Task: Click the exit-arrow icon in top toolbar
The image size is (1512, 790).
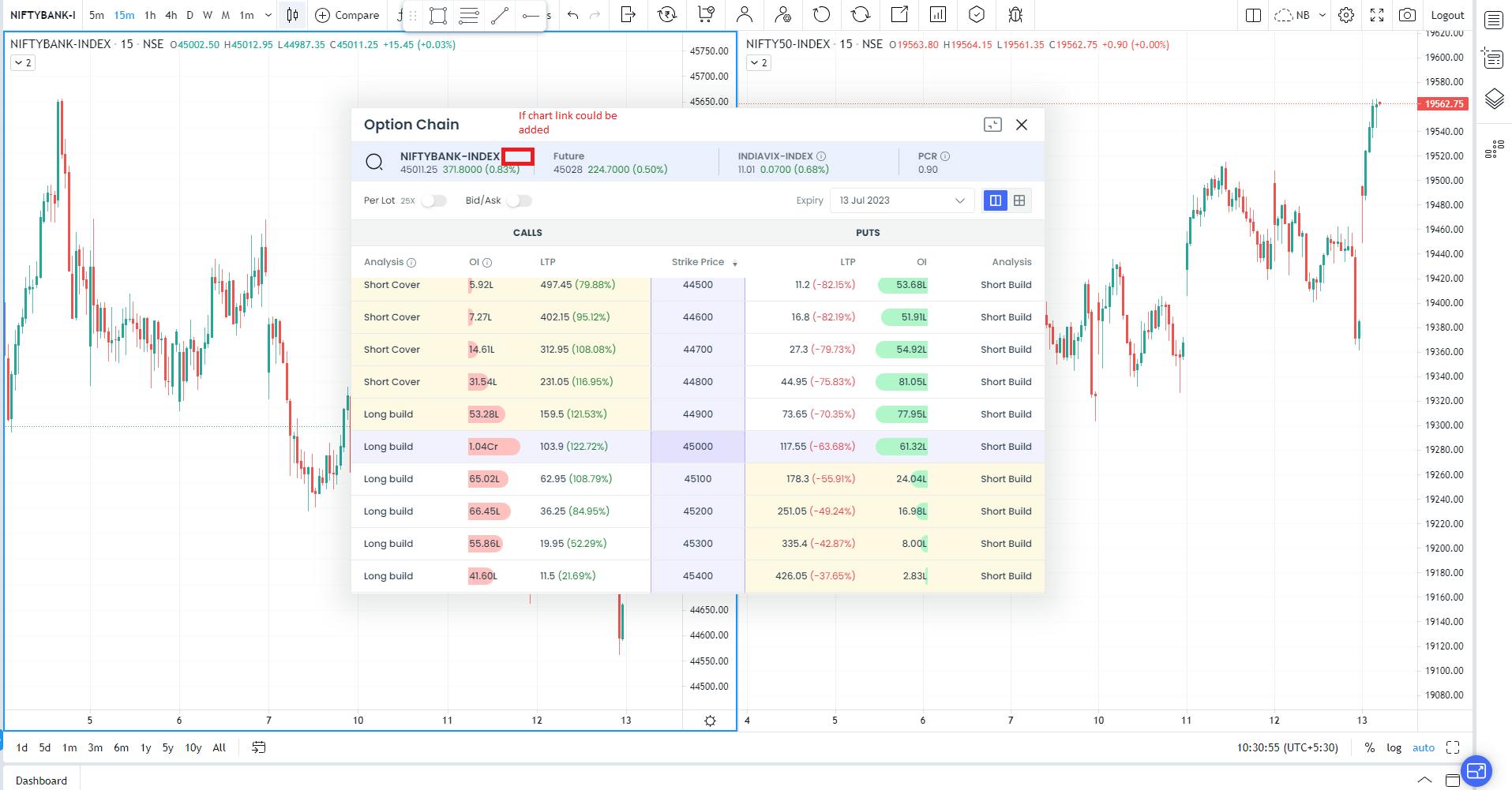Action: tap(628, 15)
